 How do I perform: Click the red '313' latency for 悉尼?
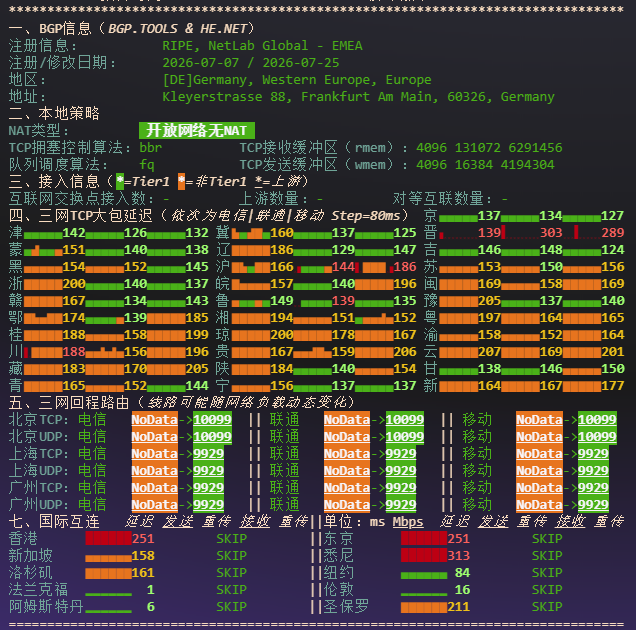tap(459, 556)
